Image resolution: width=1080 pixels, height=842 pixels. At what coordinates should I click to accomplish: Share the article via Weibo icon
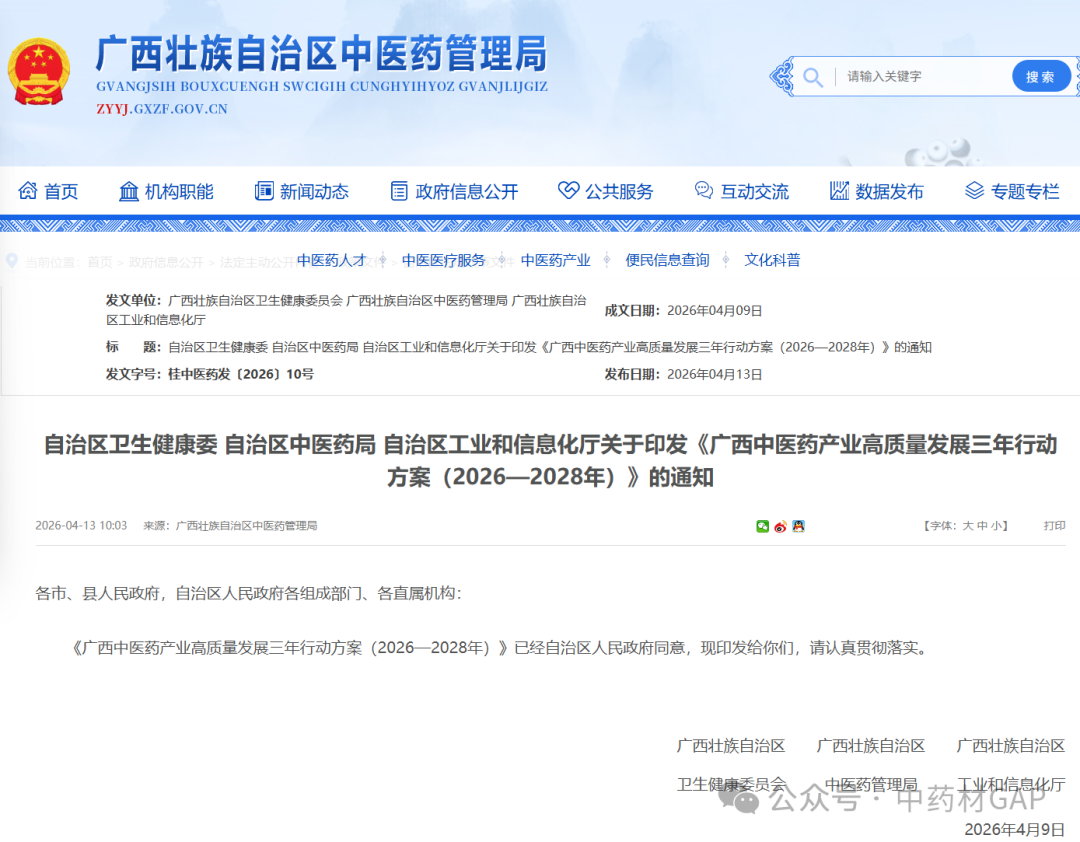coord(780,526)
